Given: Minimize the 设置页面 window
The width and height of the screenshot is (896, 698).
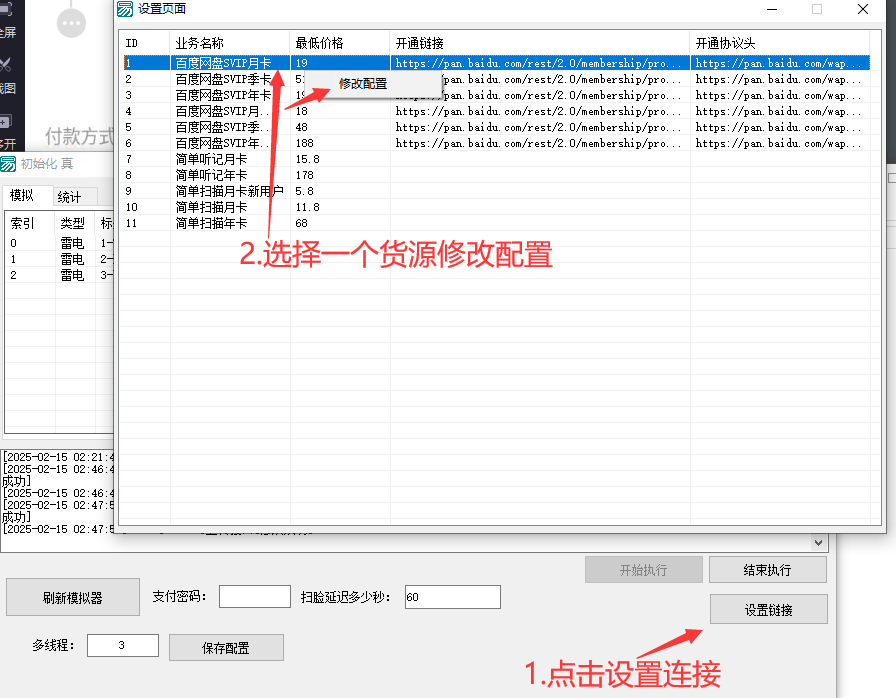Looking at the screenshot, I should [772, 9].
